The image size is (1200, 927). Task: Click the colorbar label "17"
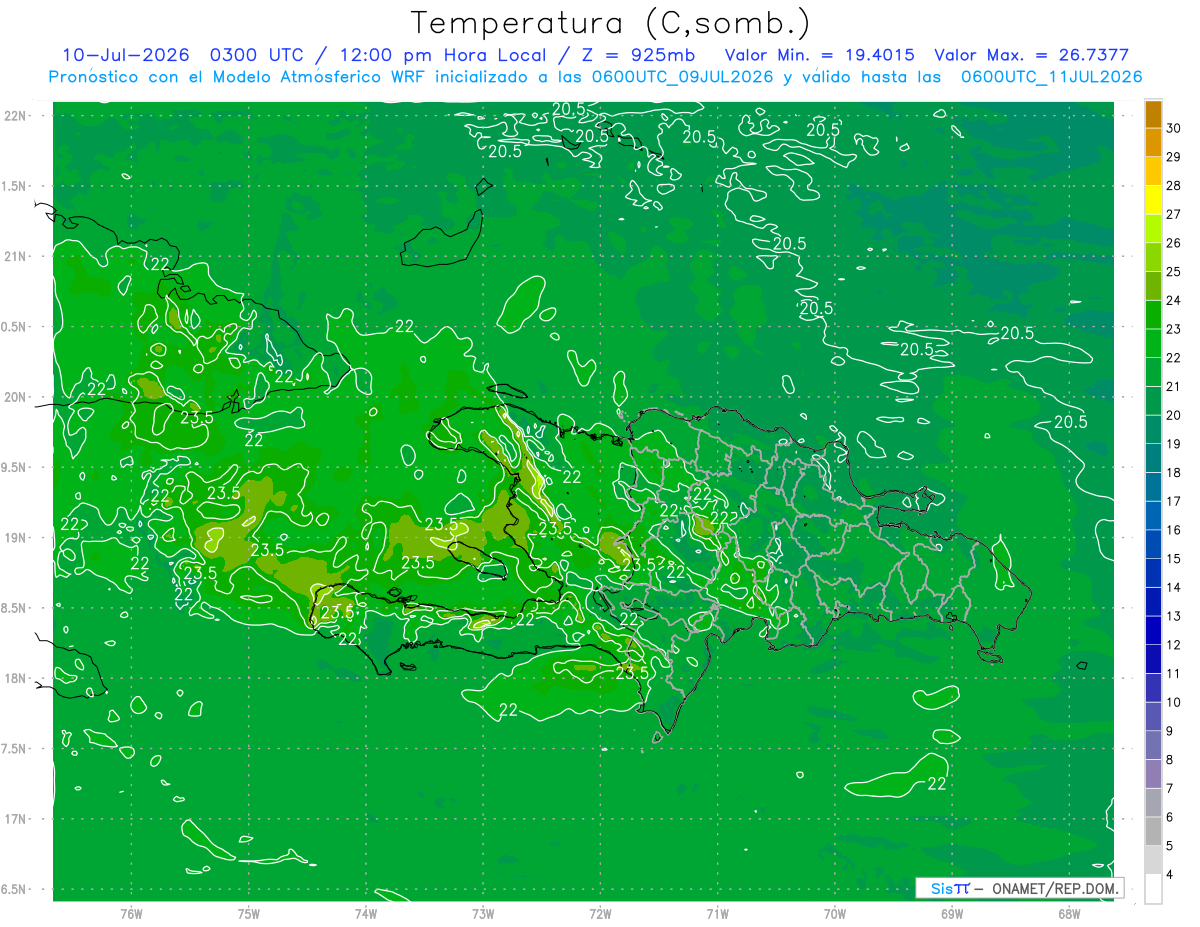click(x=1174, y=501)
